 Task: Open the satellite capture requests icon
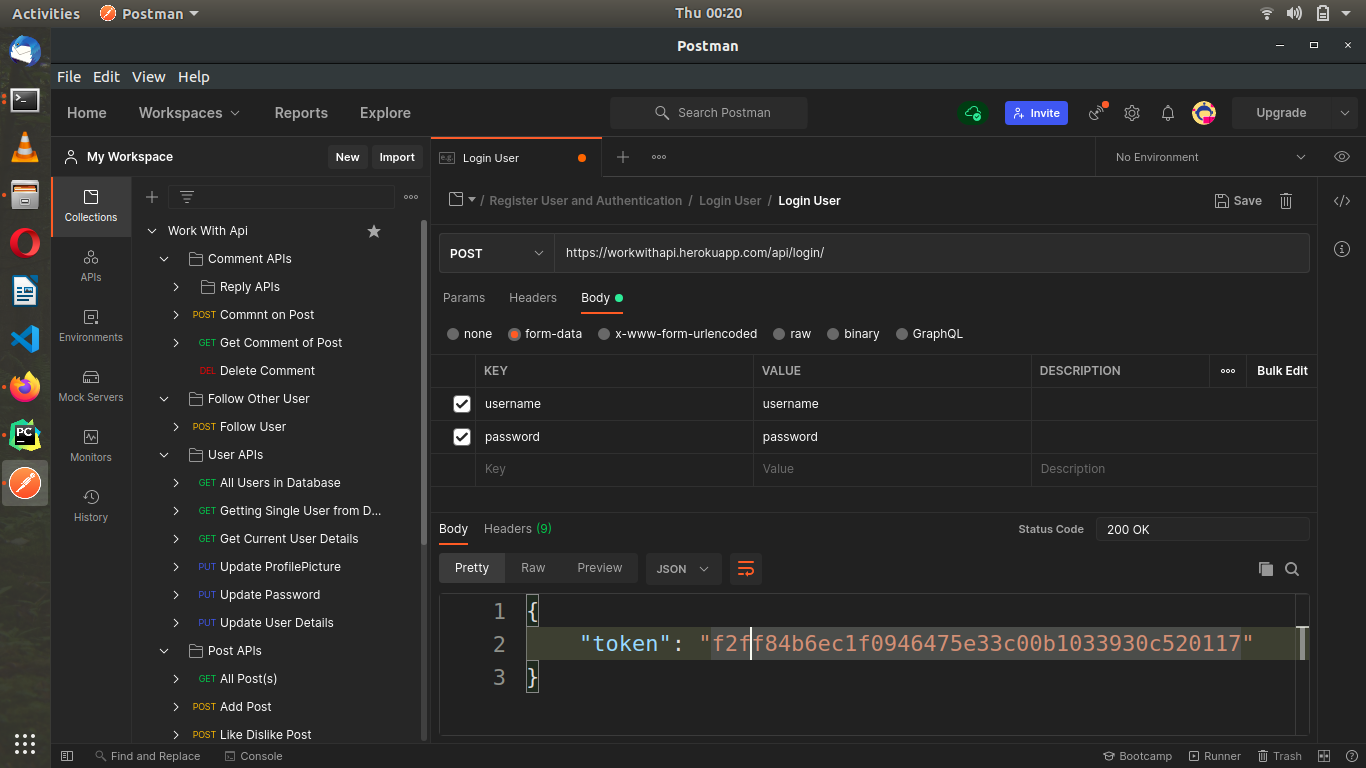(x=1098, y=113)
